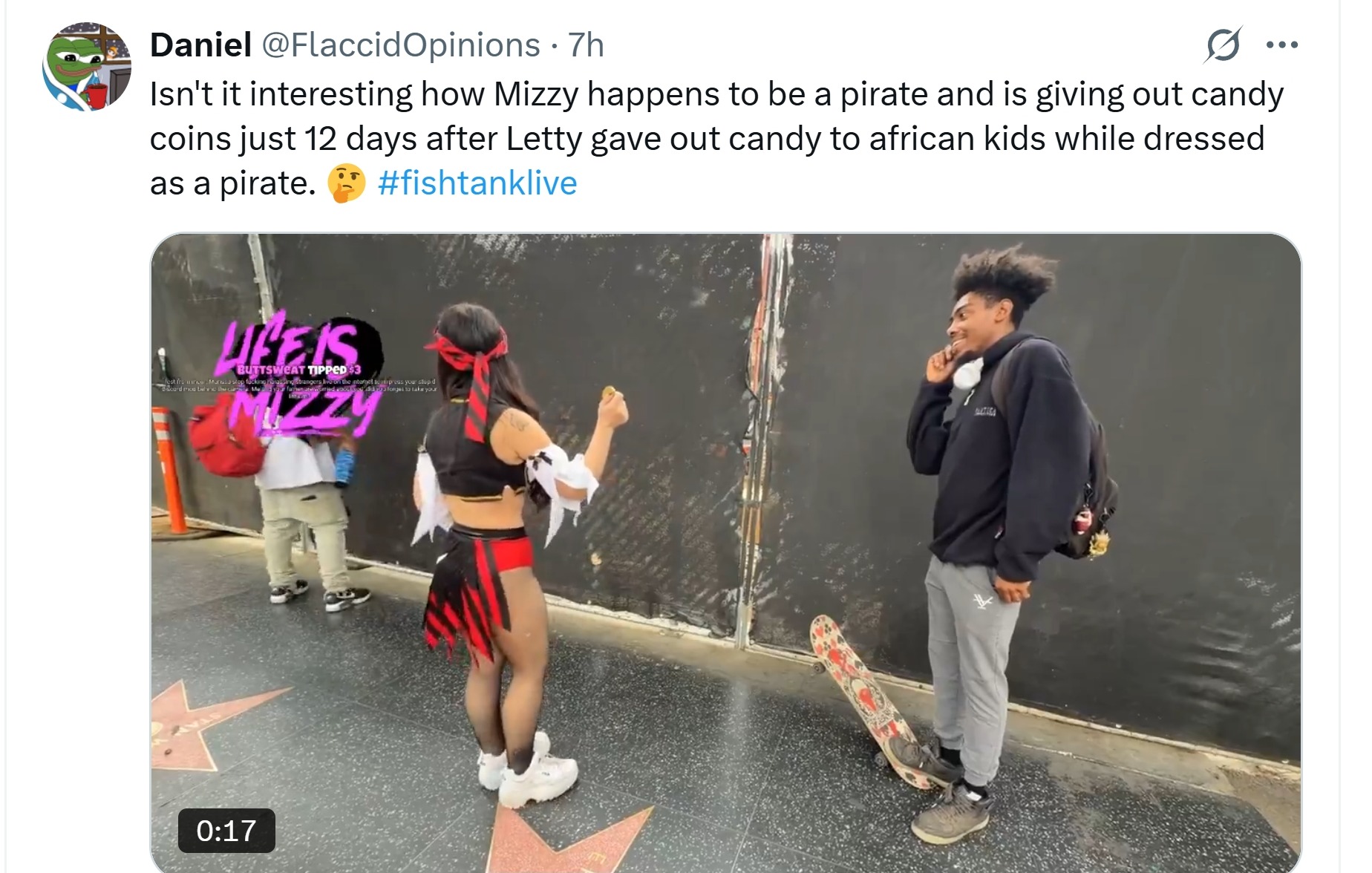Open the #fishtanklive hashtag
The width and height of the screenshot is (1372, 873).
[x=477, y=183]
